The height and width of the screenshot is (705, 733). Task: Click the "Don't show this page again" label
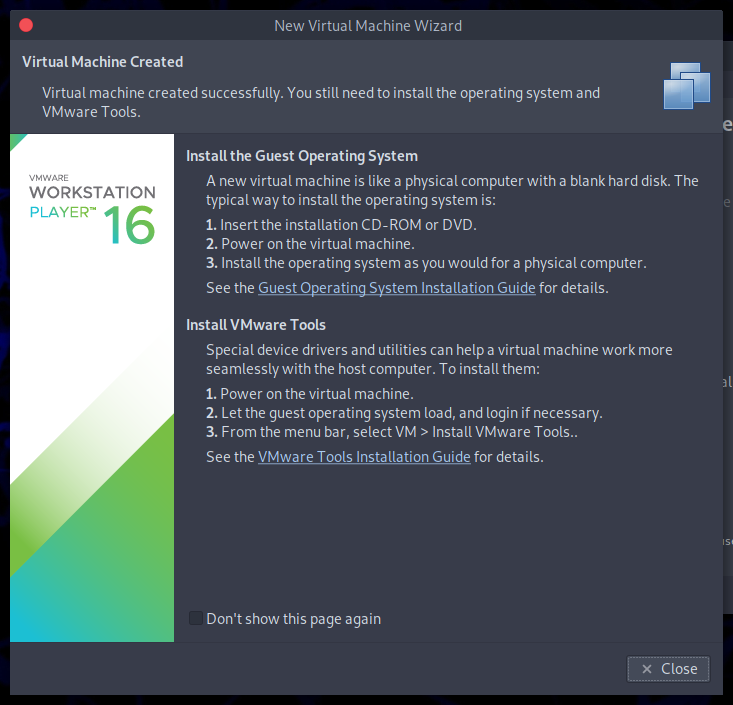coord(293,619)
